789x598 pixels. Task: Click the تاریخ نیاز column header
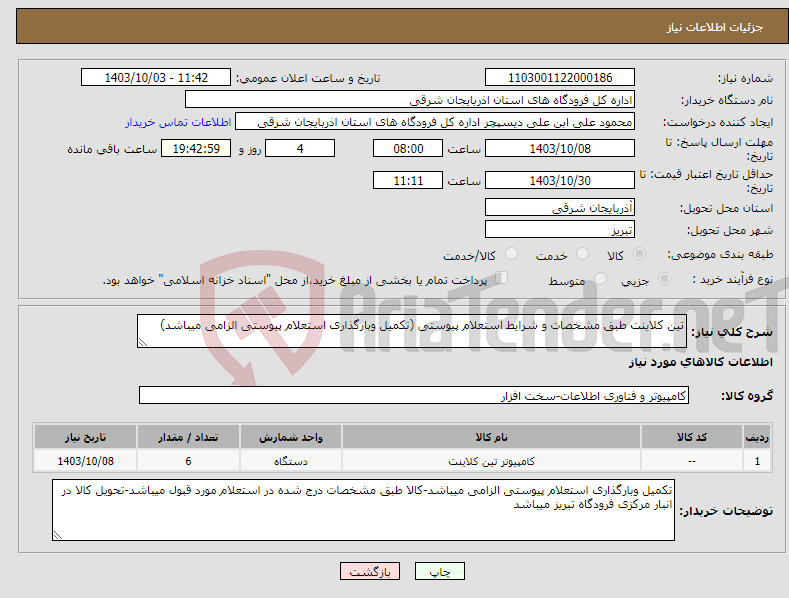(86, 437)
